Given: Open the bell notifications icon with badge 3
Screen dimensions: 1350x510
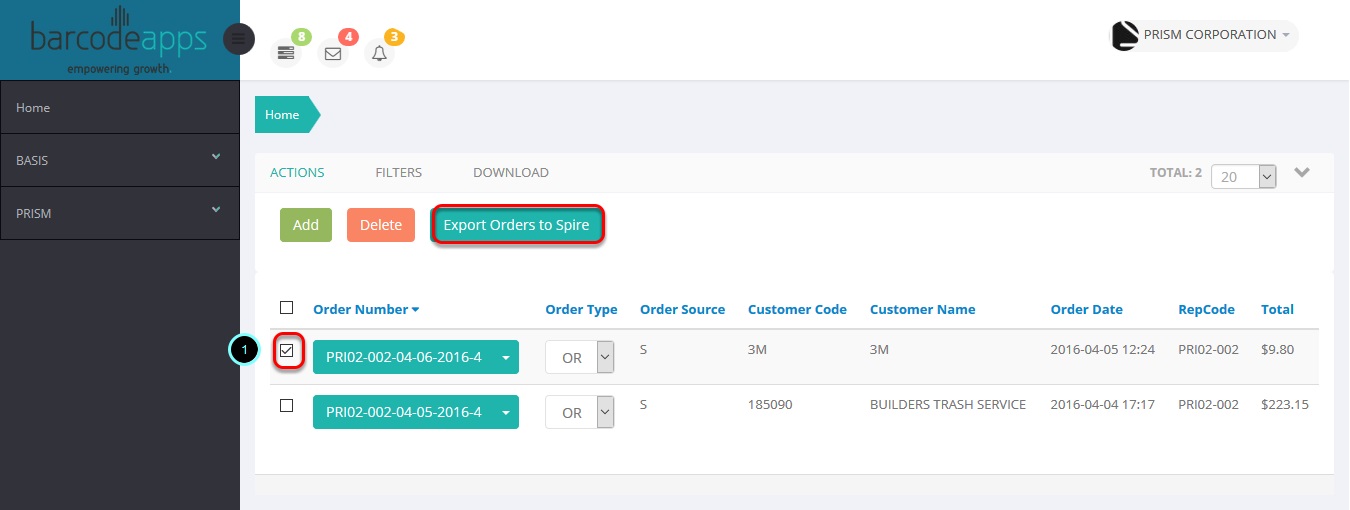Looking at the screenshot, I should tap(379, 53).
